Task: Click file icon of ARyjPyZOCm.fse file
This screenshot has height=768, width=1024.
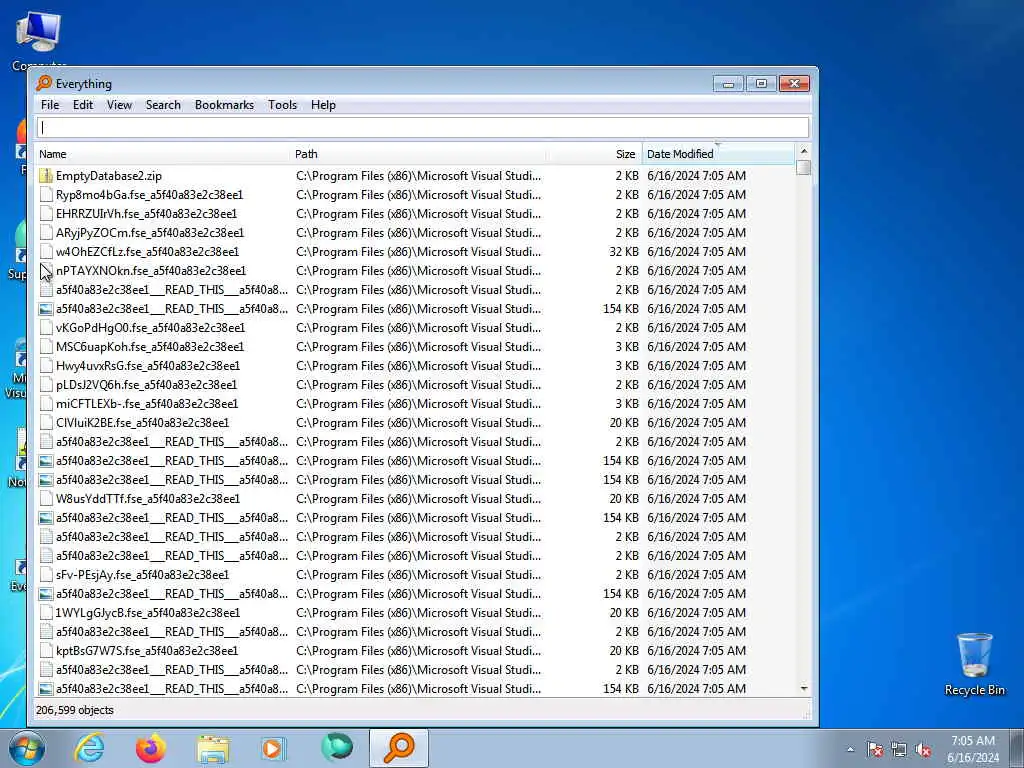Action: (46, 232)
